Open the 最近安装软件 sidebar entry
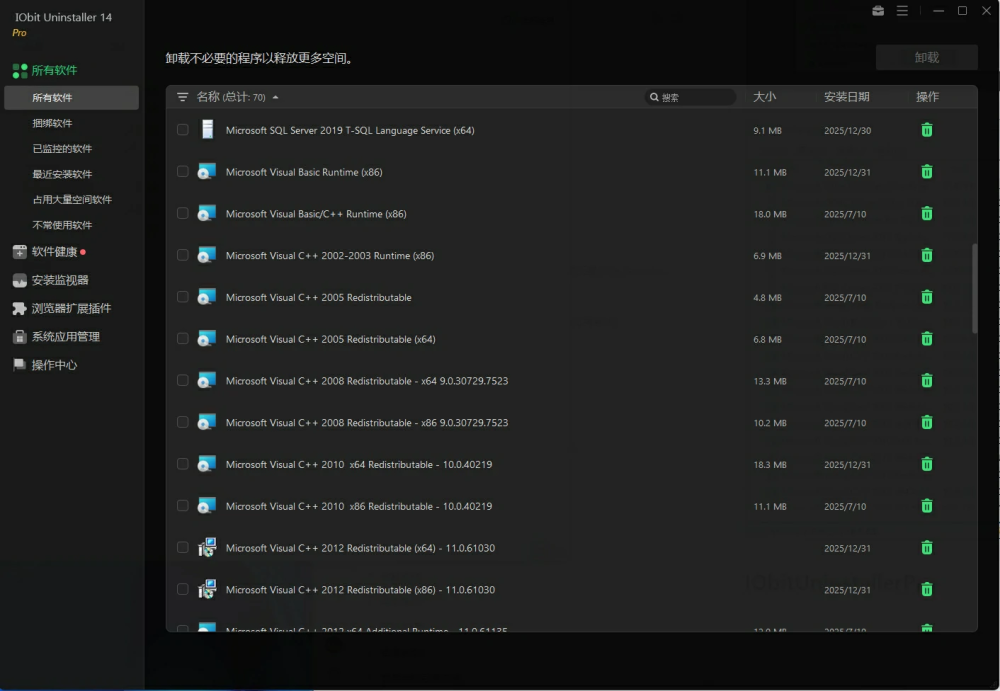1000x691 pixels. 62,174
